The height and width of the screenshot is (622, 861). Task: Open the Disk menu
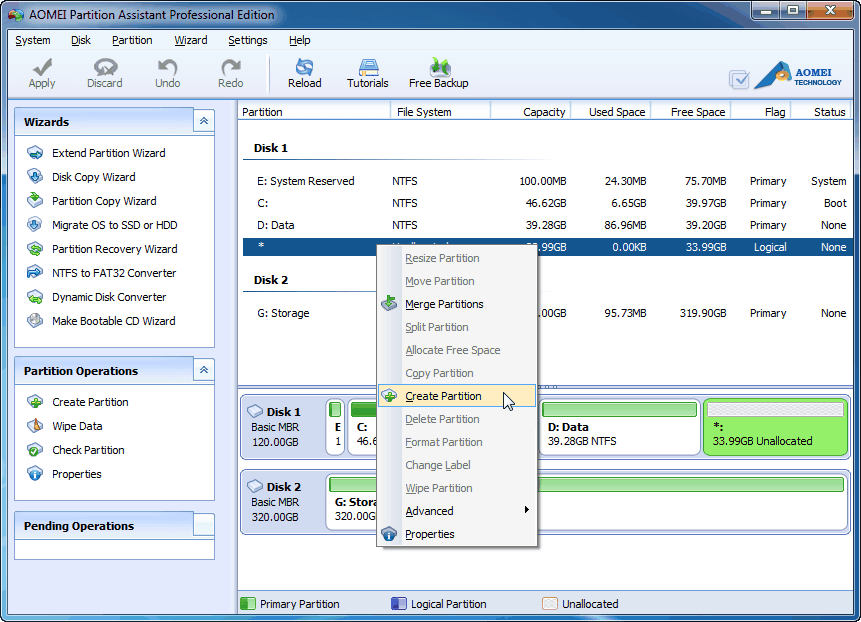[x=81, y=40]
